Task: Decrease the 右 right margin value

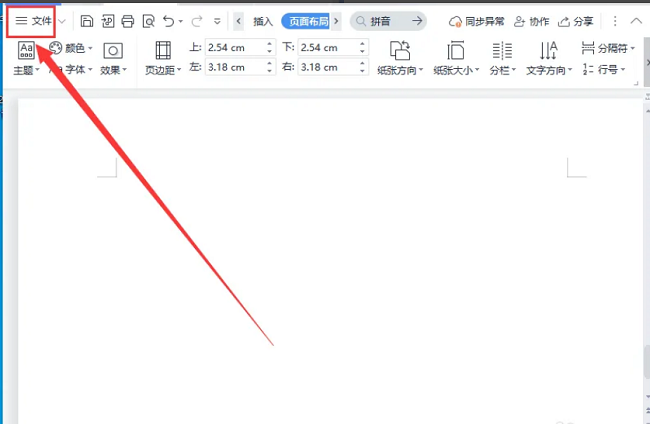Action: coord(363,71)
